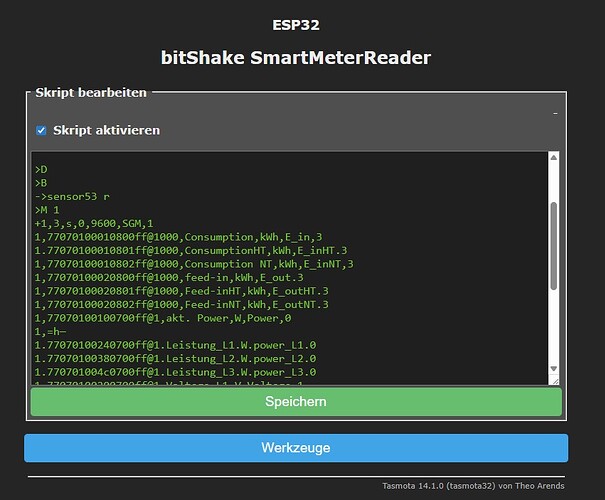Click the Feed-inHT,kWh,E_outHT line
The height and width of the screenshot is (500, 605).
pos(181,291)
